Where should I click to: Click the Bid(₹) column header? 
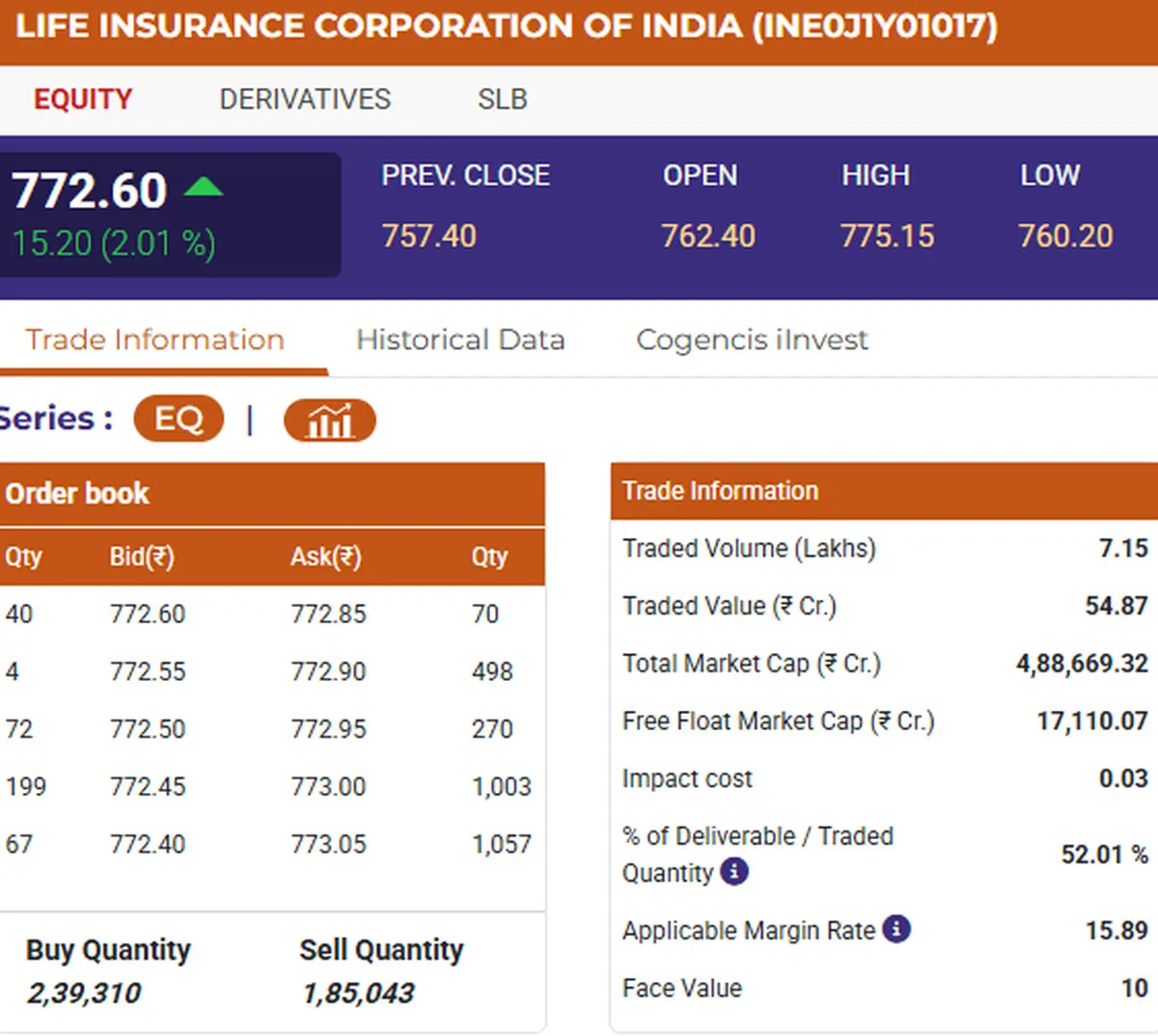click(x=141, y=557)
